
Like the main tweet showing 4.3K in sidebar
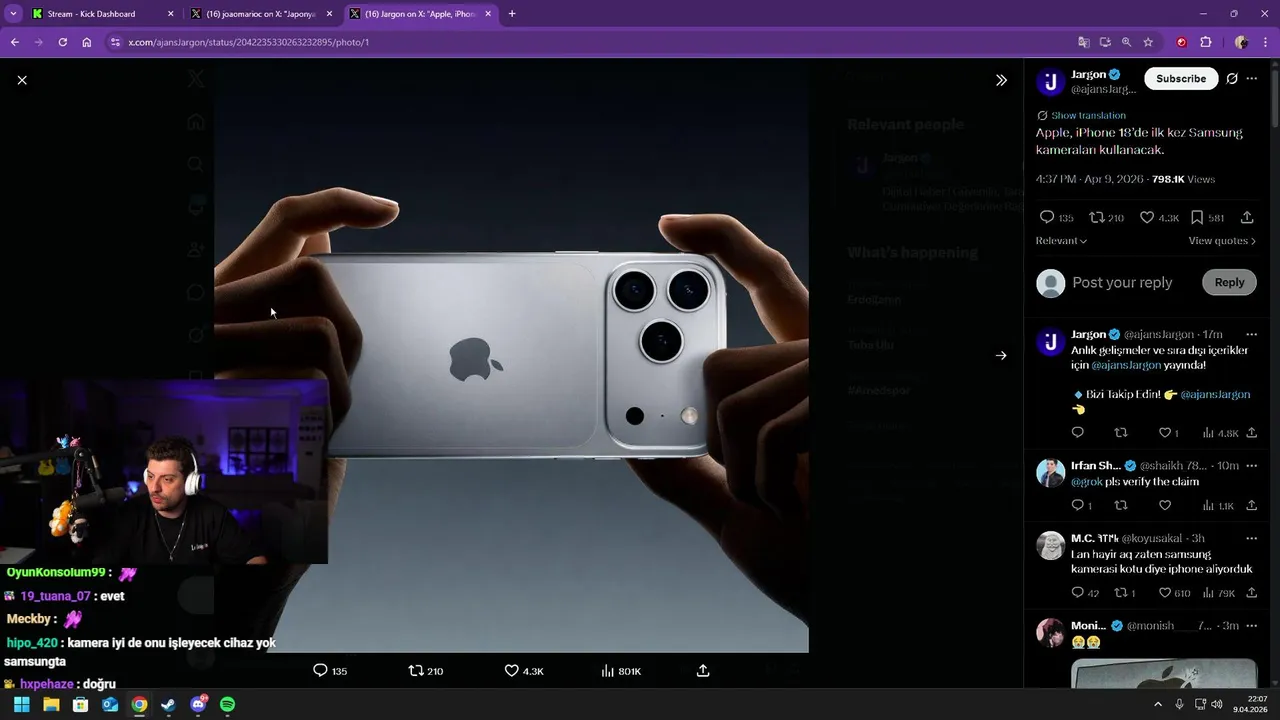[1147, 217]
